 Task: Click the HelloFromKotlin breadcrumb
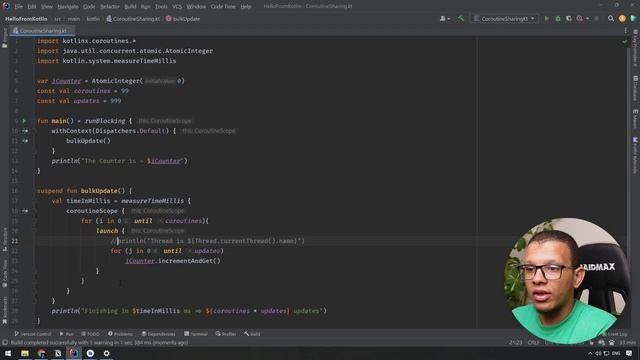point(26,19)
